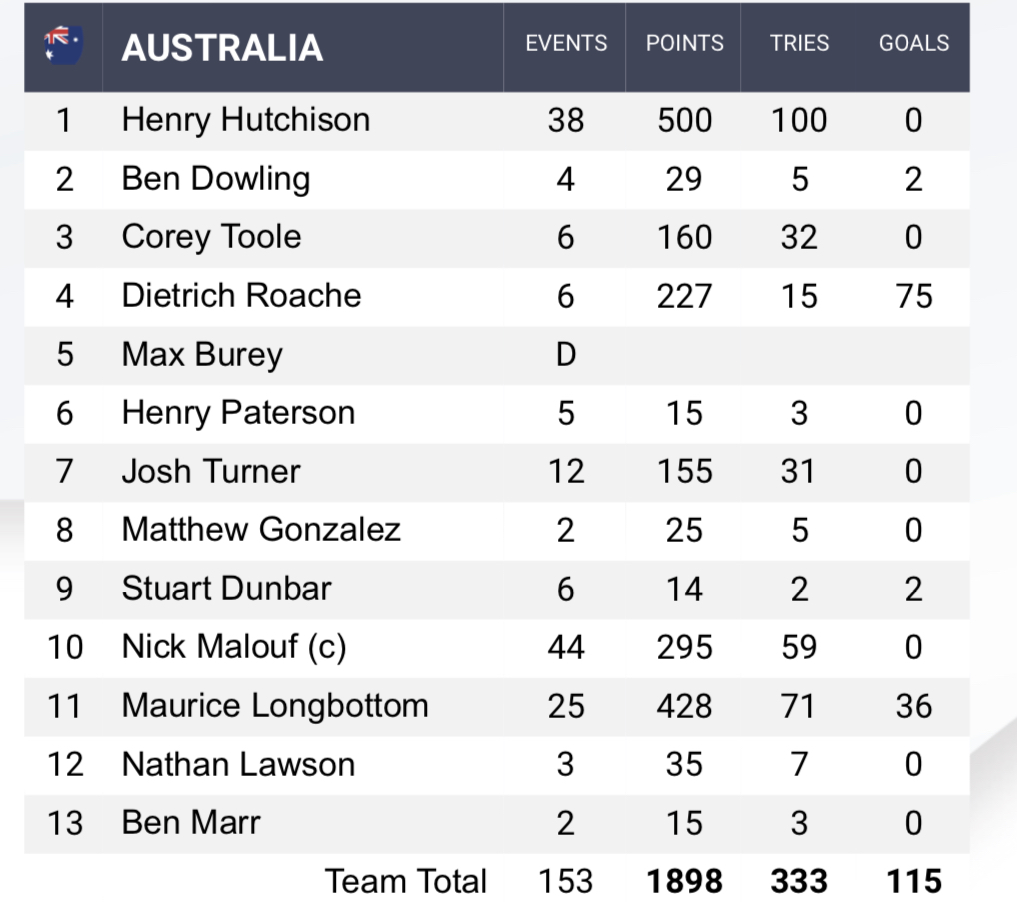Open Nathan Lawson's player page
The image size is (1017, 902).
tap(238, 765)
